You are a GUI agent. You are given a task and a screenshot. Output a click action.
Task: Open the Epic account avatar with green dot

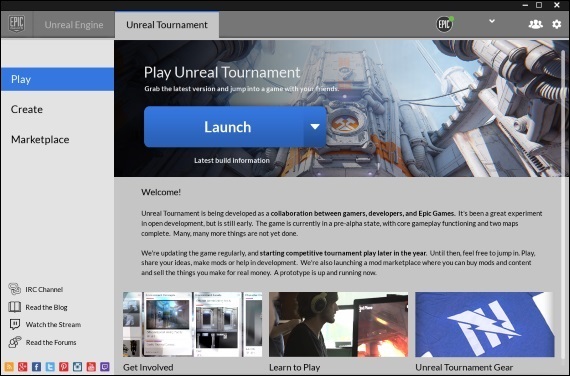pyautogui.click(x=445, y=24)
